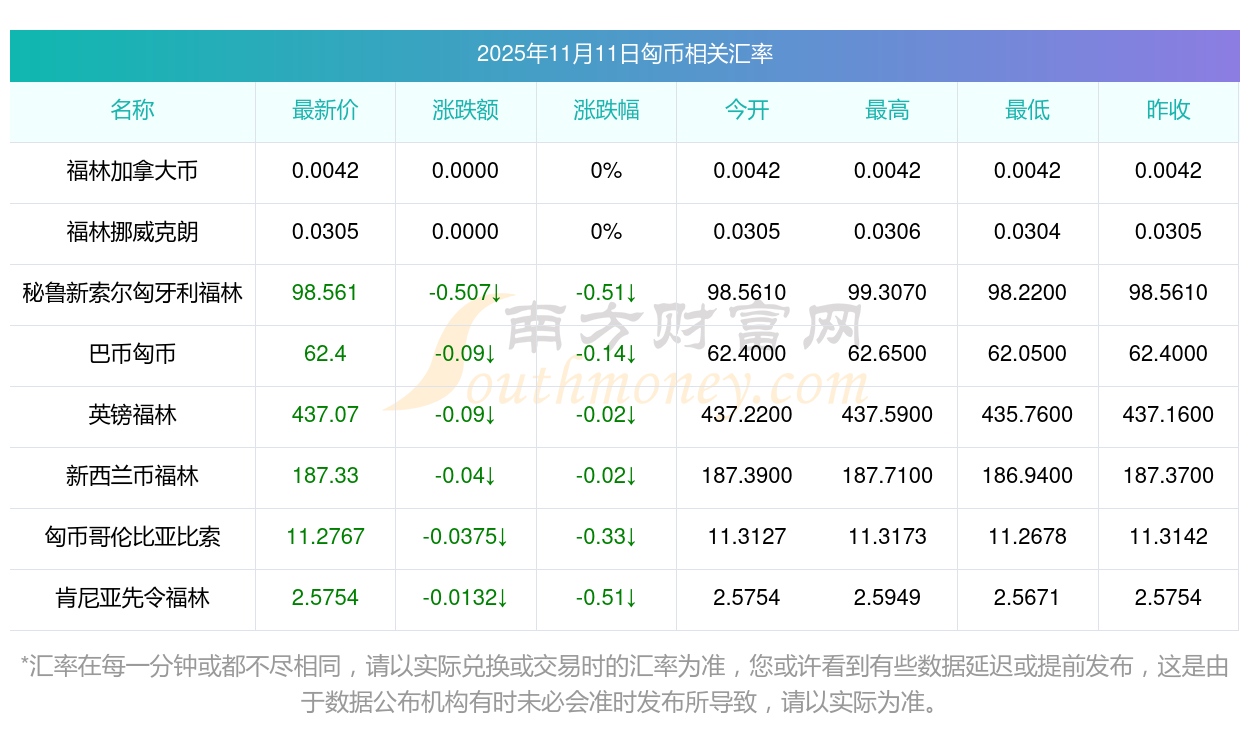Viewport: 1250px width, 733px height.
Task: Select the 福林挪威克朗 row name
Action: [x=132, y=232]
